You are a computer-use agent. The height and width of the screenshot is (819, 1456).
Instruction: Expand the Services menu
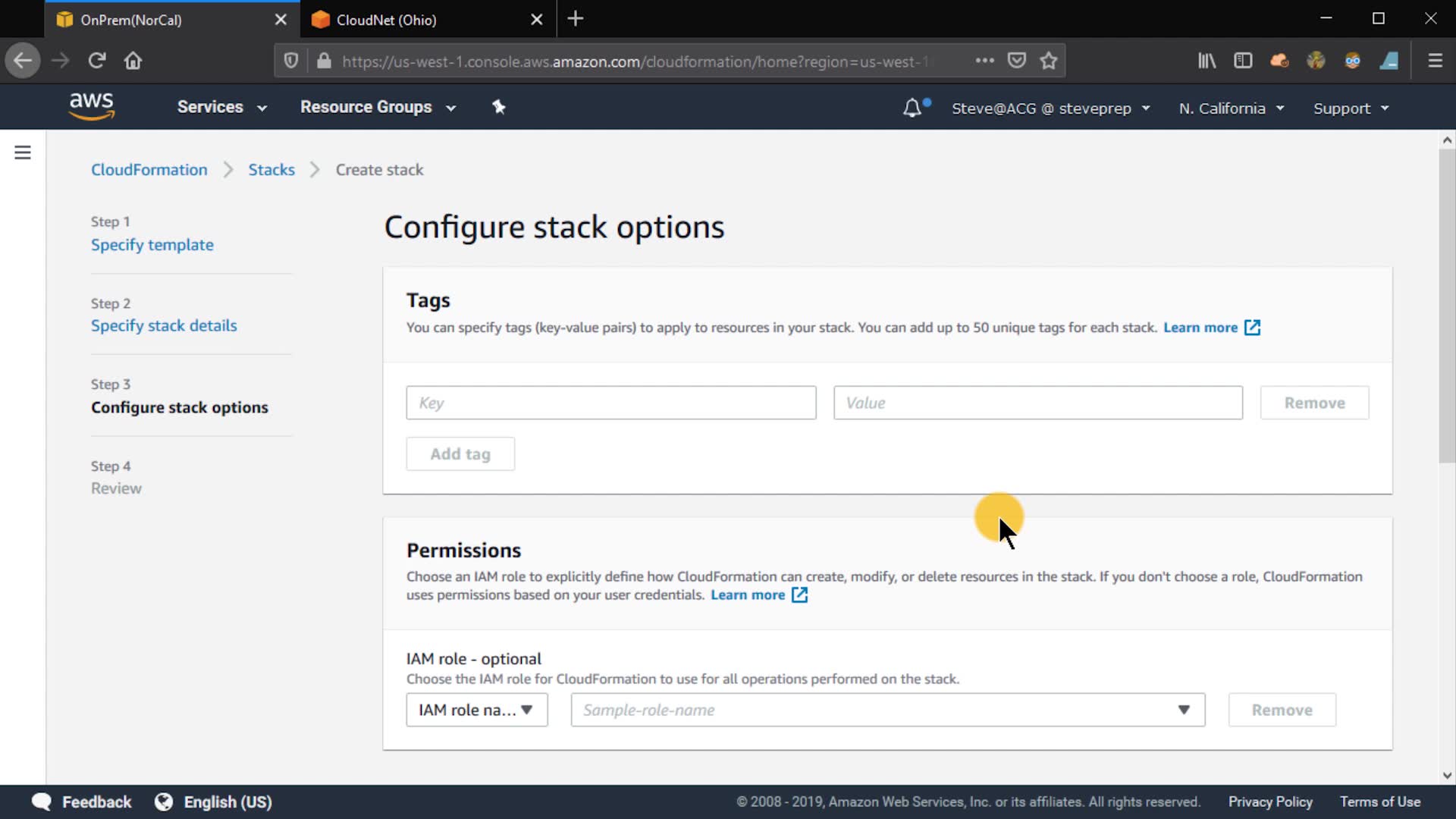coord(221,107)
